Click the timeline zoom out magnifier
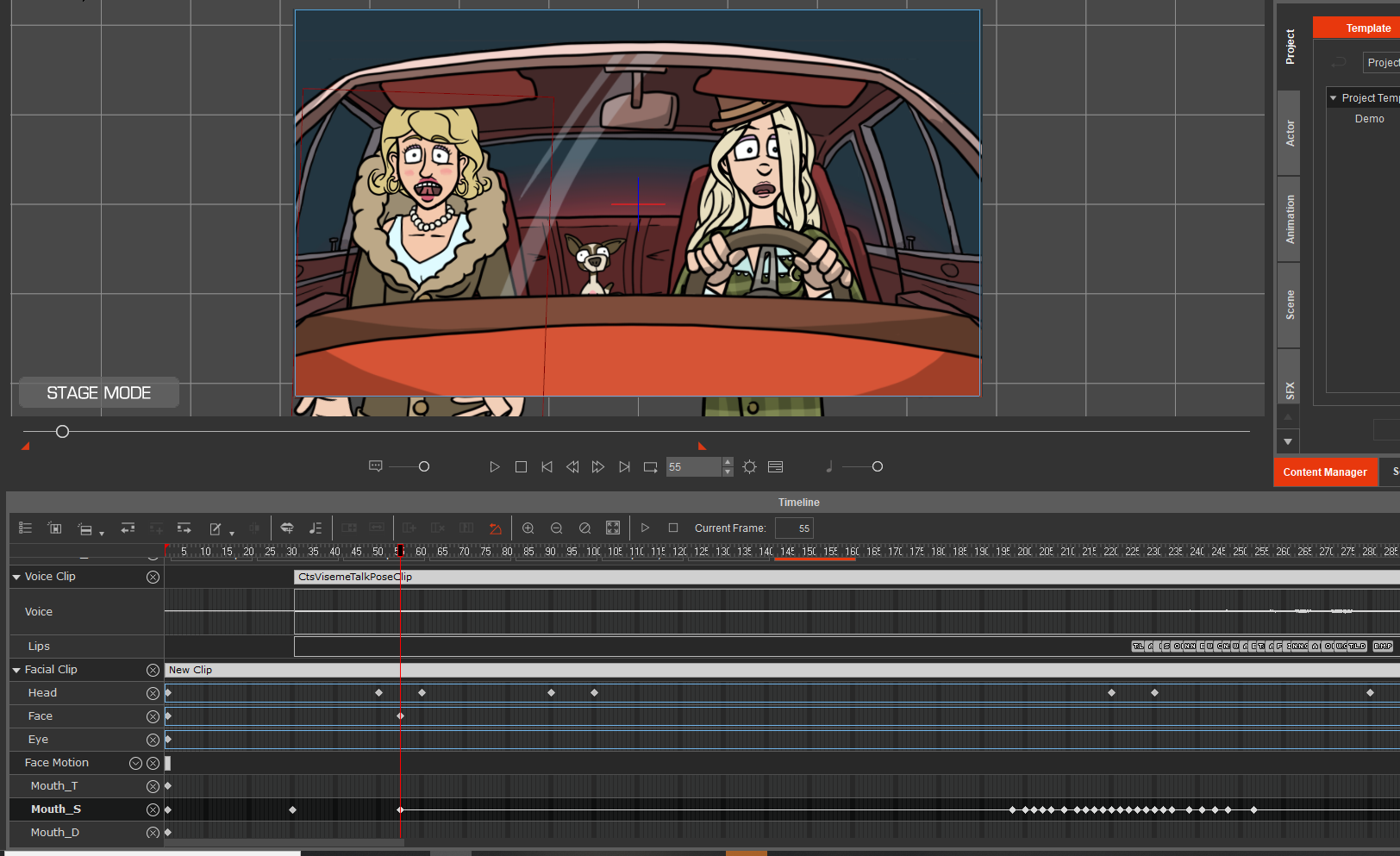 (x=557, y=528)
